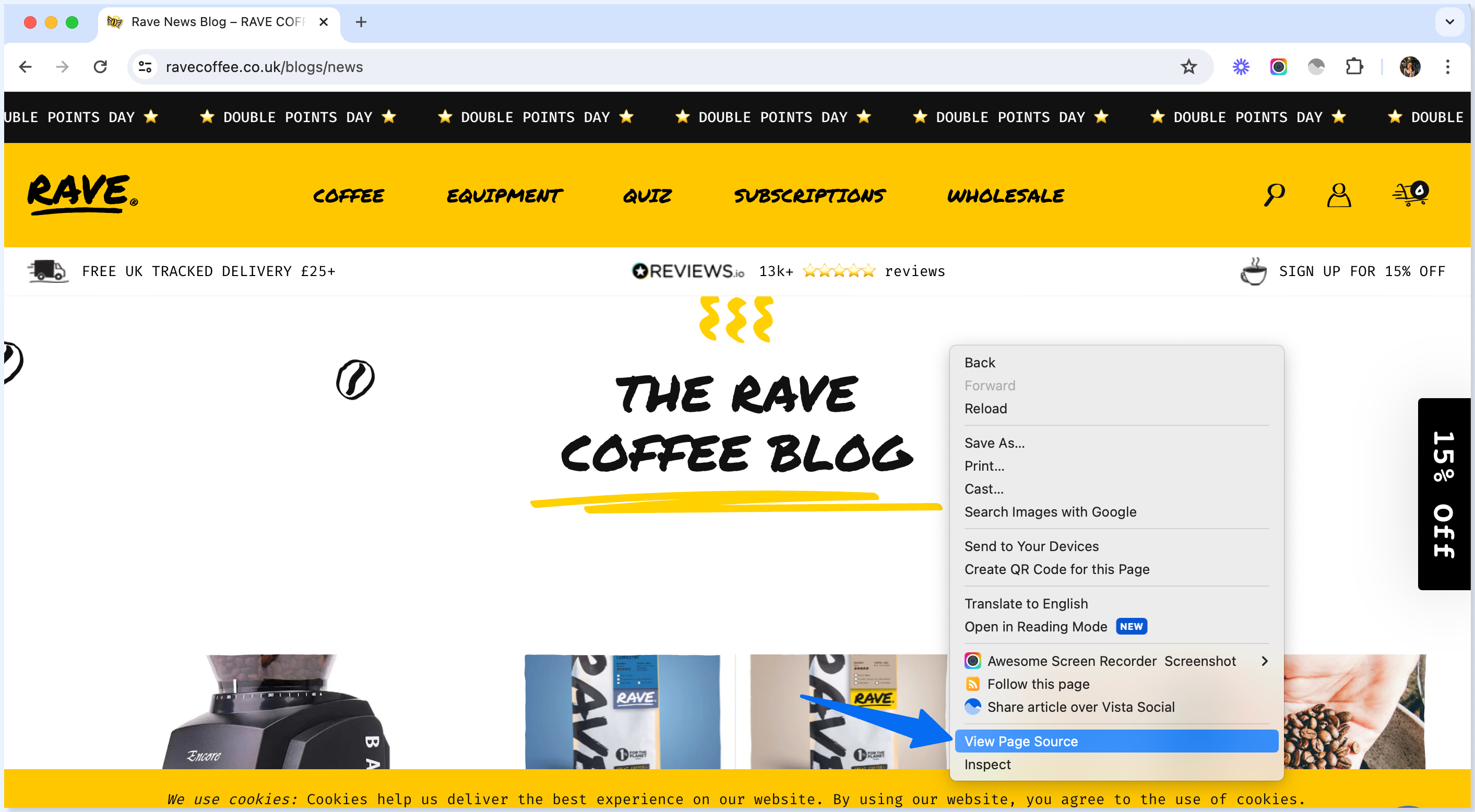Click the Chrome three-dot menu icon
The width and height of the screenshot is (1475, 812).
click(1447, 67)
